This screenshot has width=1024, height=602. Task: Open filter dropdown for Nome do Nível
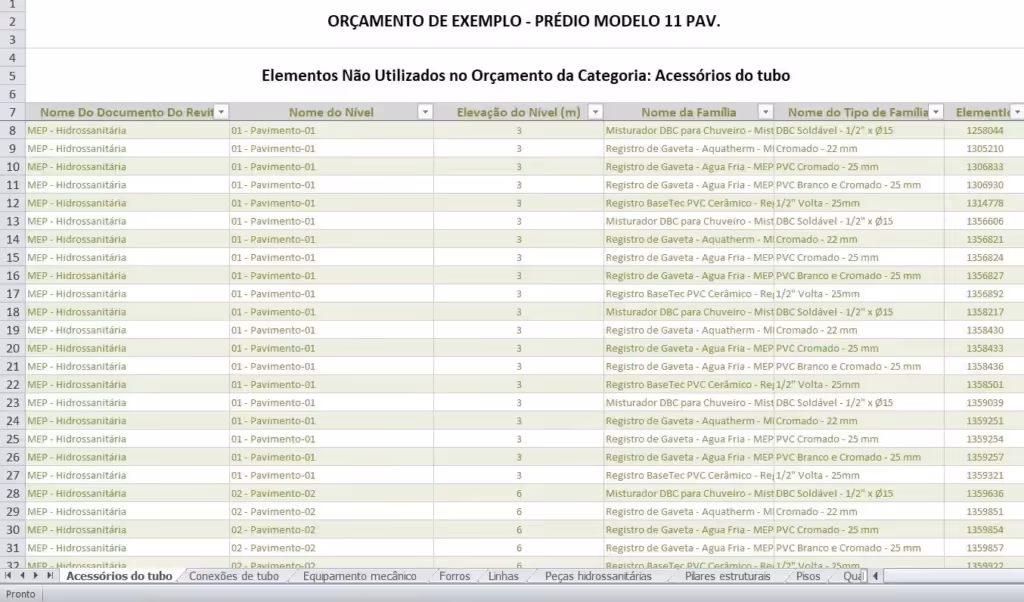point(425,112)
